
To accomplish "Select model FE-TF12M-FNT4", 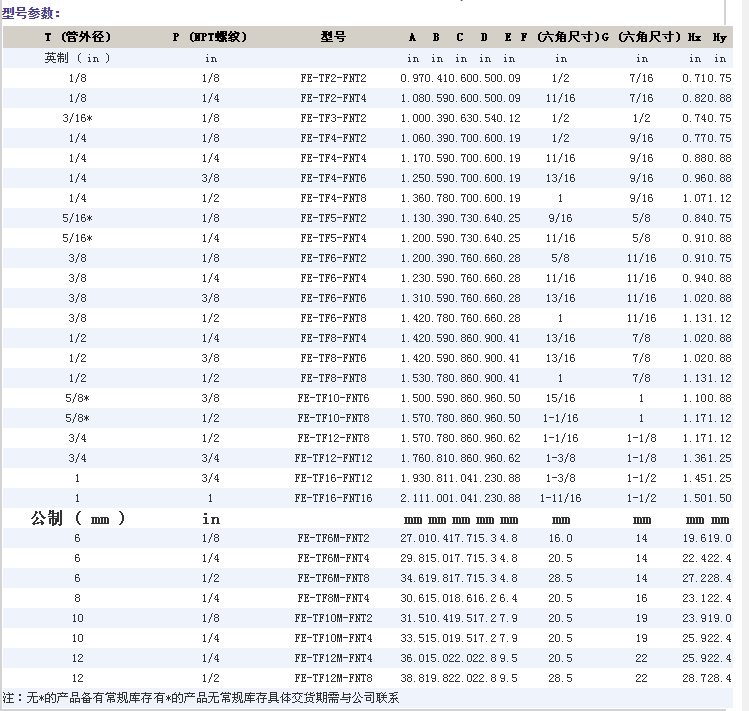I will (333, 659).
